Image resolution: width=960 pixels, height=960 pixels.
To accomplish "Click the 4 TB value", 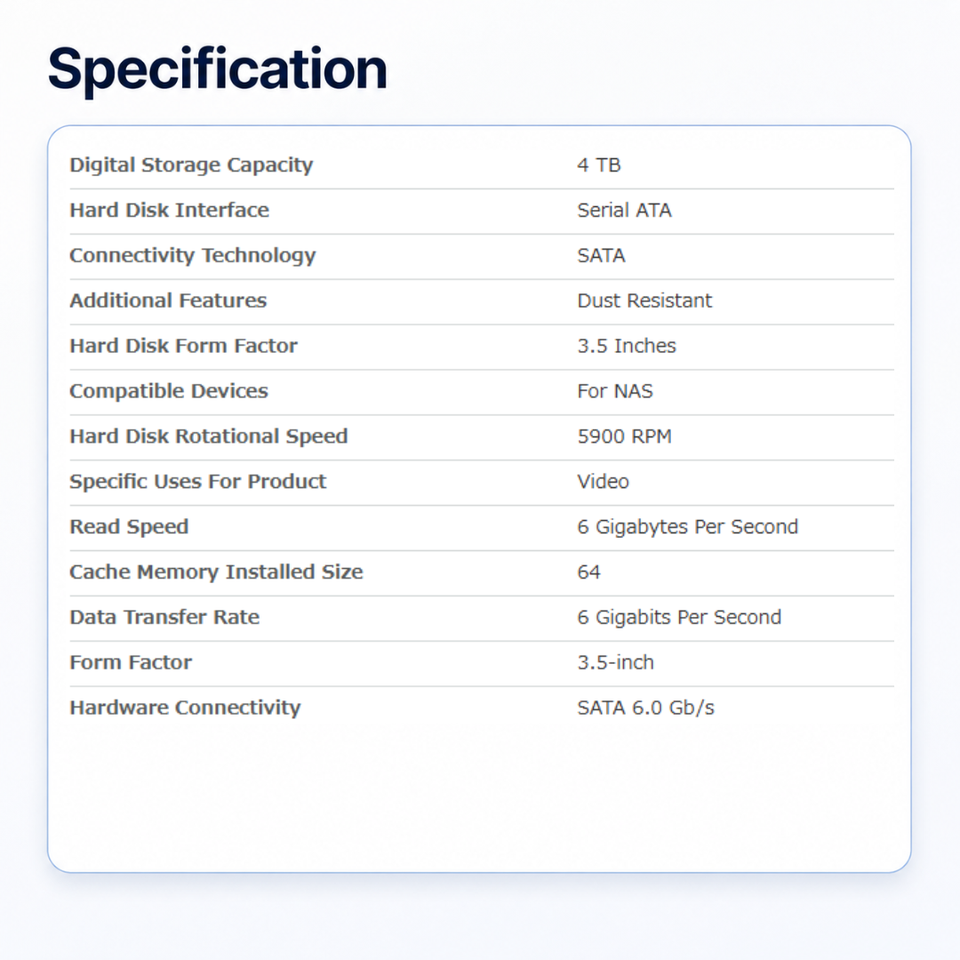I will point(599,165).
